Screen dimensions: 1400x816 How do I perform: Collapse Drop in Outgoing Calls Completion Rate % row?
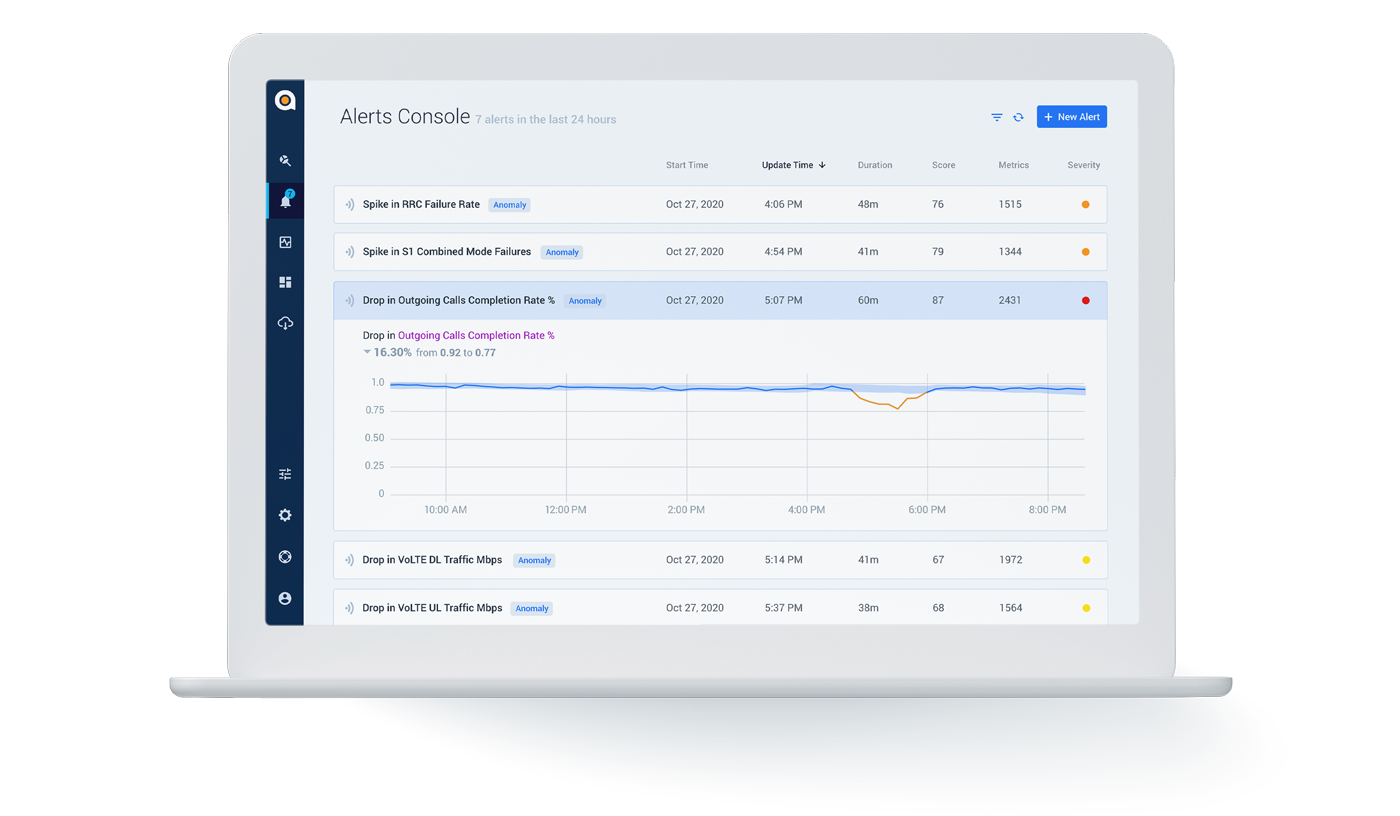(720, 300)
